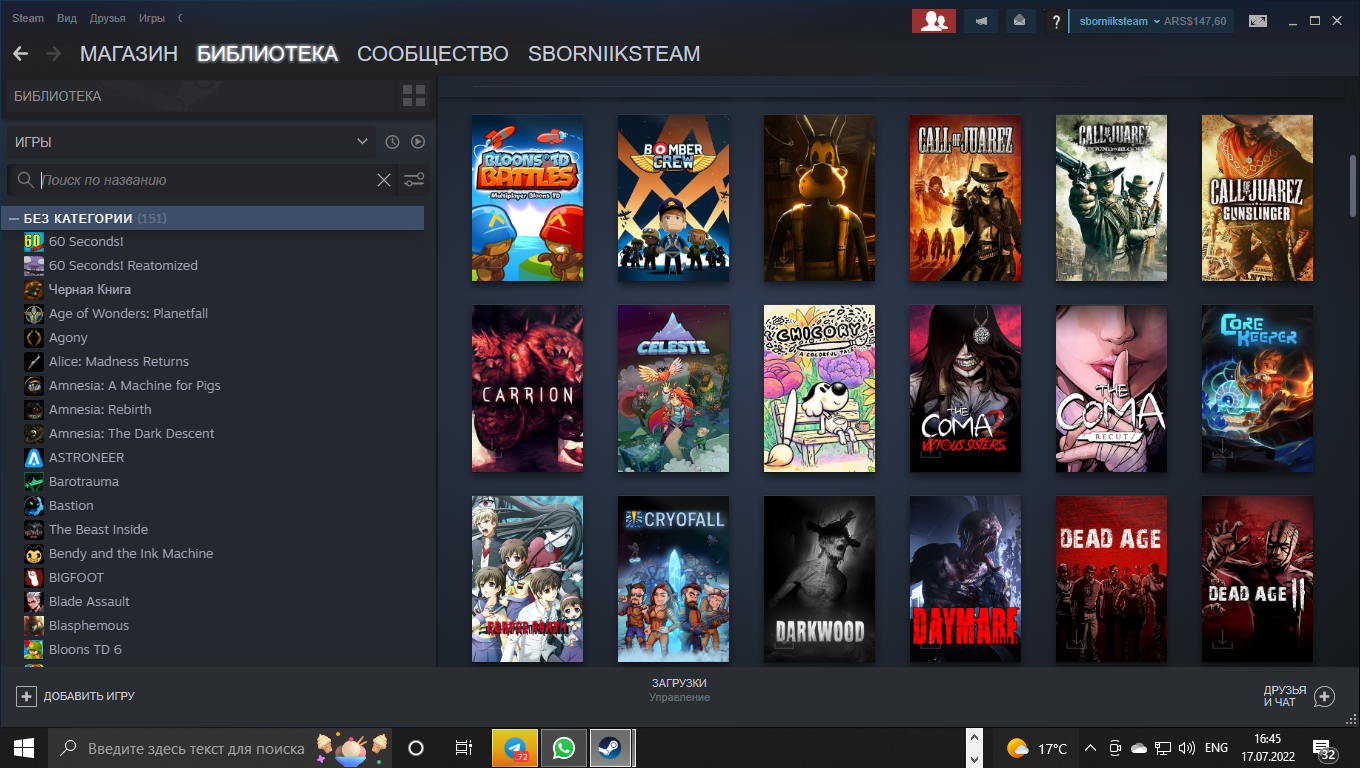Open the Windows Start menu
The width and height of the screenshot is (1360, 768).
point(24,748)
